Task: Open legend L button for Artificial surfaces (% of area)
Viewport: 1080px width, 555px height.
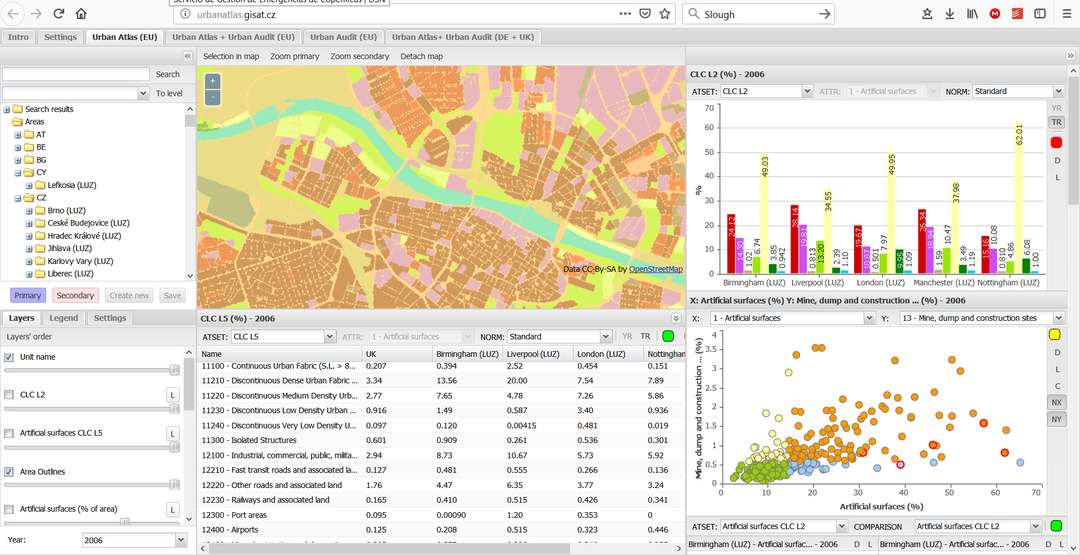Action: pyautogui.click(x=172, y=510)
